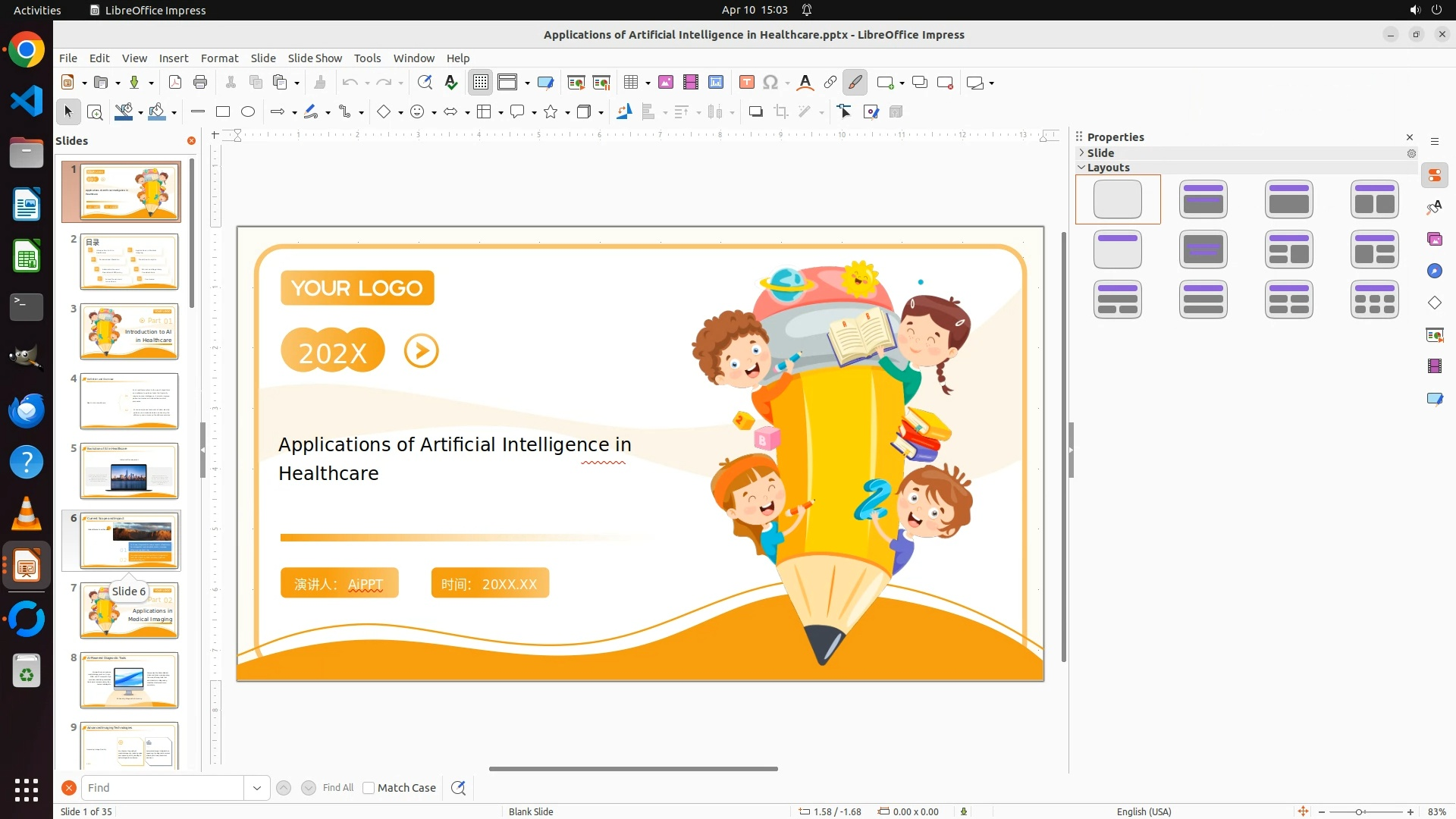The width and height of the screenshot is (1456, 819).
Task: Open the Special Character icon
Action: [770, 83]
